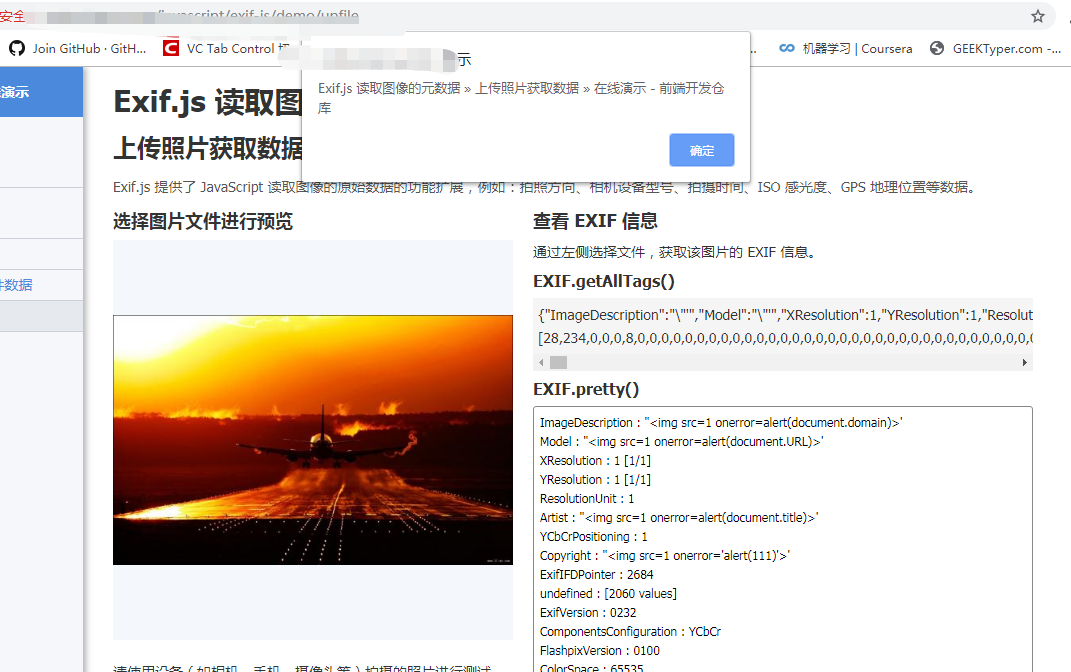Click the right scroll arrow of the getAllTags box
The width and height of the screenshot is (1071, 672).
[1025, 362]
